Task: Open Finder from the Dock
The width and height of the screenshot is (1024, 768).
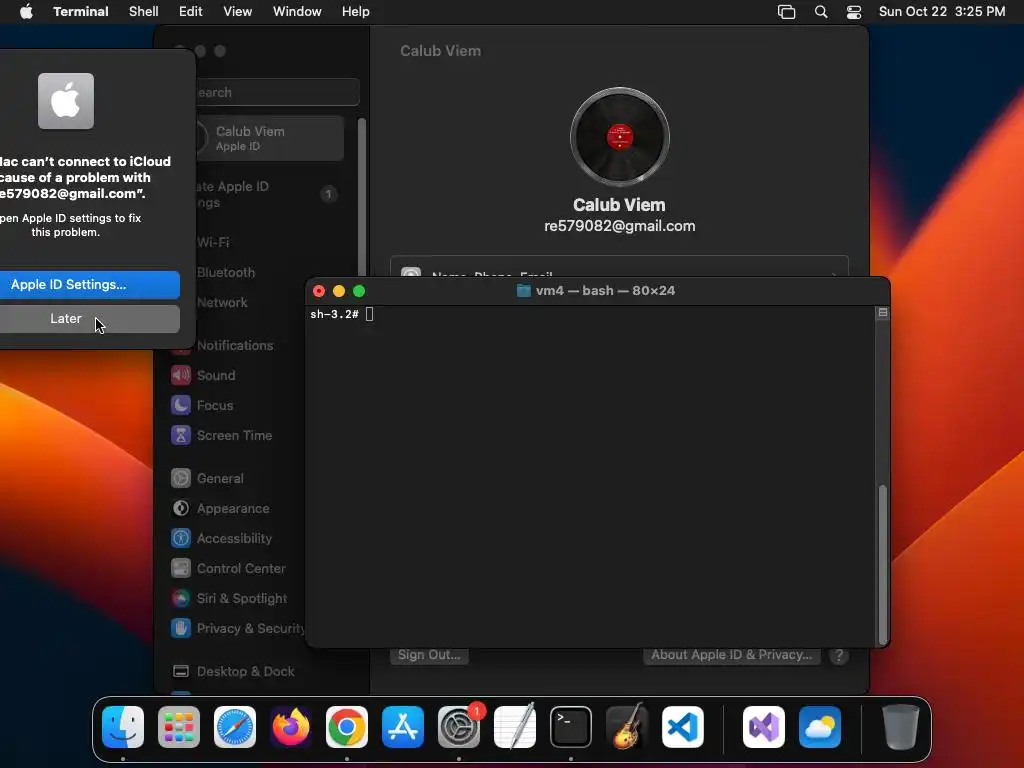Action: tap(123, 727)
